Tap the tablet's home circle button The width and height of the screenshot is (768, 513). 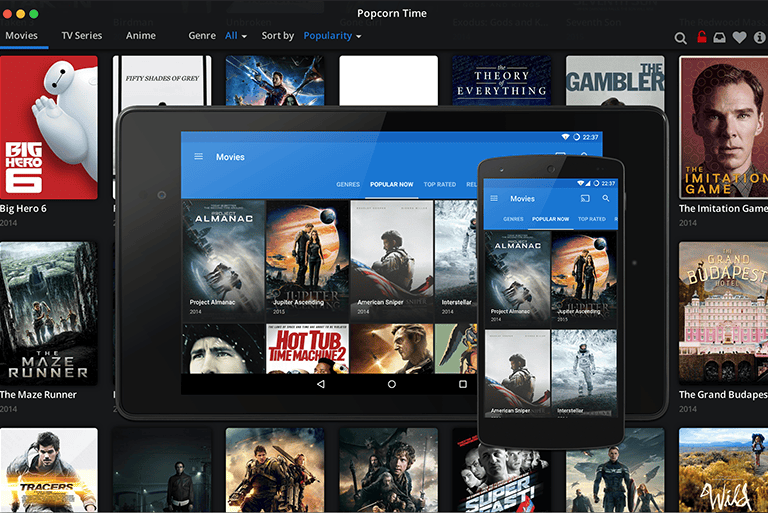pyautogui.click(x=392, y=384)
